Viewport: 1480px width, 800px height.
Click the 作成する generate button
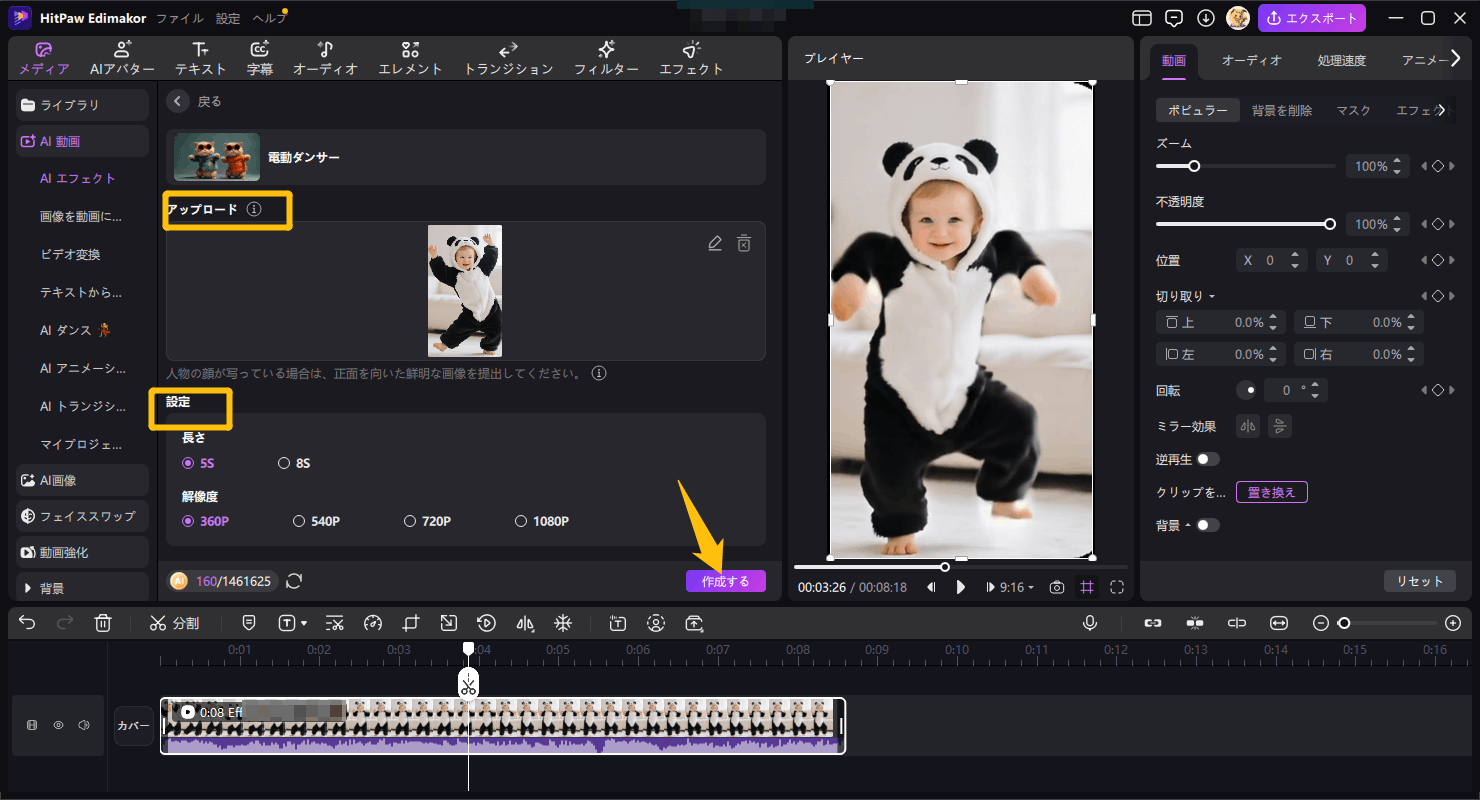[x=725, y=581]
